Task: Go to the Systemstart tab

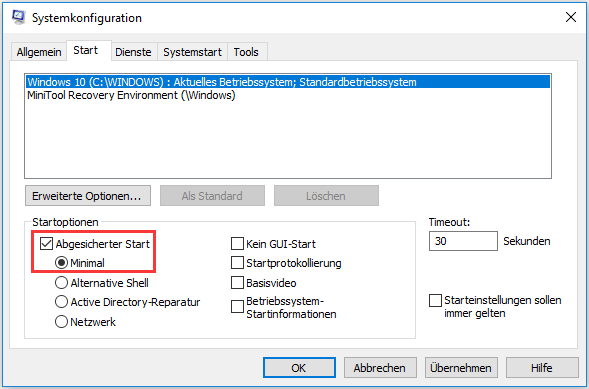Action: point(192,52)
